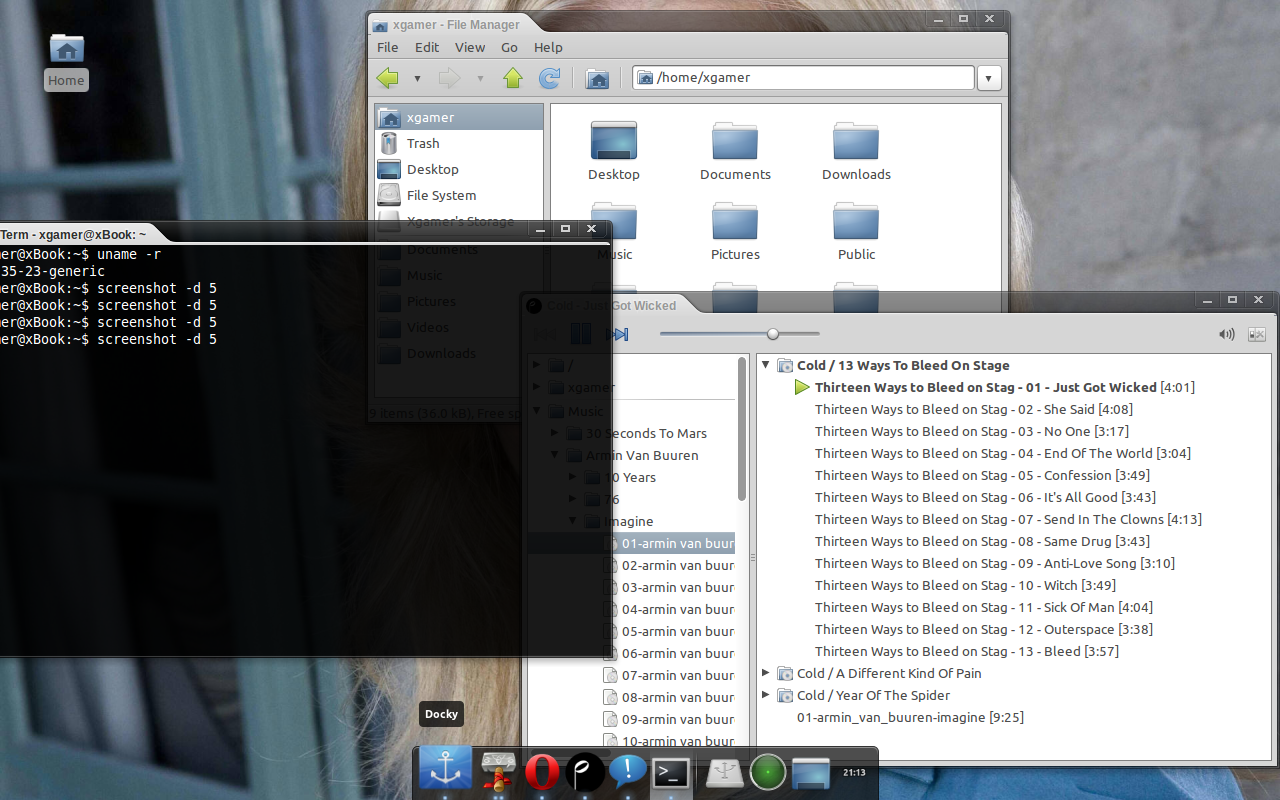
Task: Select track 11 - Sick Of Man
Action: tap(984, 607)
